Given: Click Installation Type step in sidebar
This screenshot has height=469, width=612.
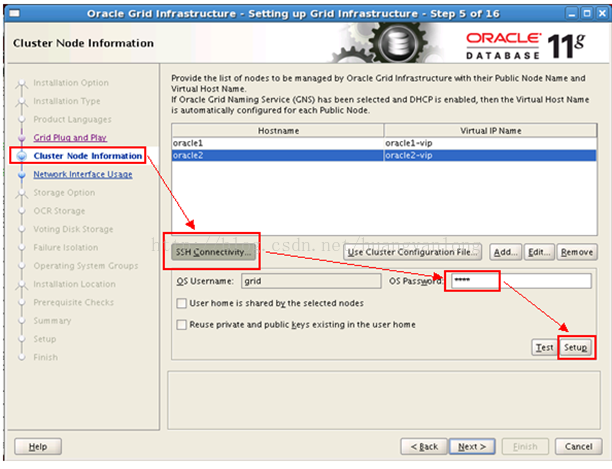Looking at the screenshot, I should pyautogui.click(x=67, y=101).
